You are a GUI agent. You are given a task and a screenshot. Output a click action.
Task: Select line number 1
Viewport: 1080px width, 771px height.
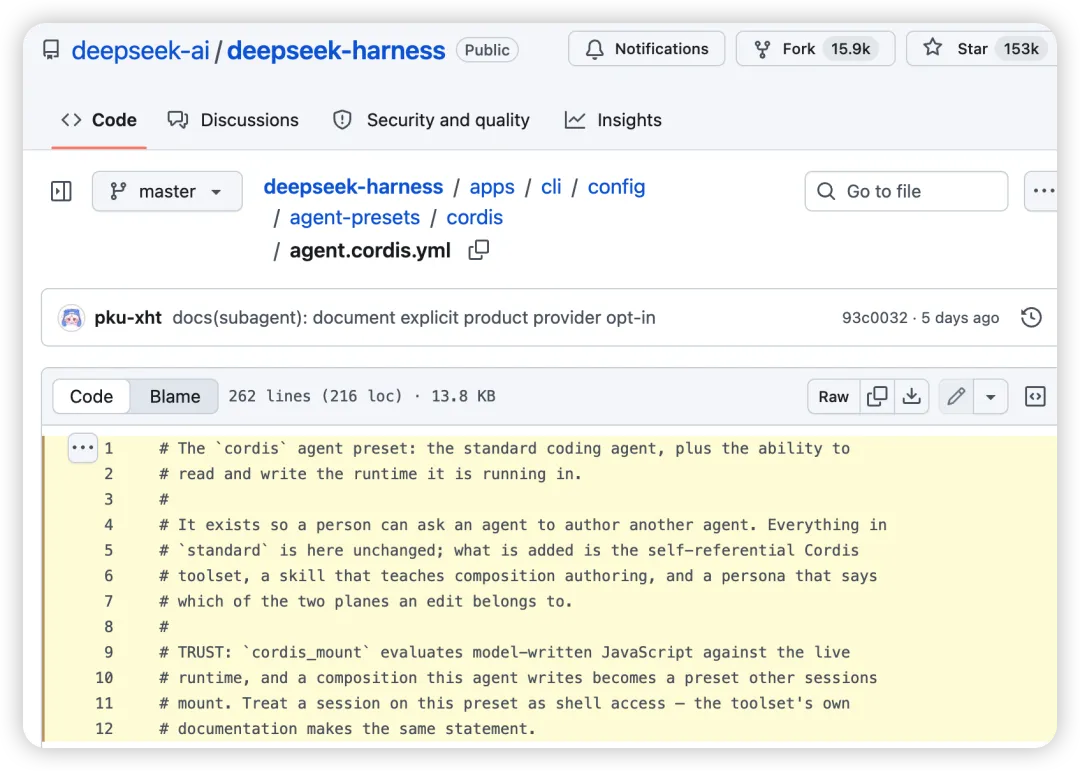[108, 449]
